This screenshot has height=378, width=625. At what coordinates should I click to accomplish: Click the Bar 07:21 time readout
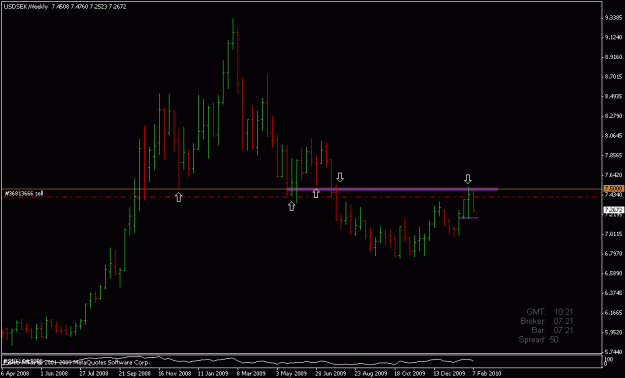pyautogui.click(x=552, y=330)
